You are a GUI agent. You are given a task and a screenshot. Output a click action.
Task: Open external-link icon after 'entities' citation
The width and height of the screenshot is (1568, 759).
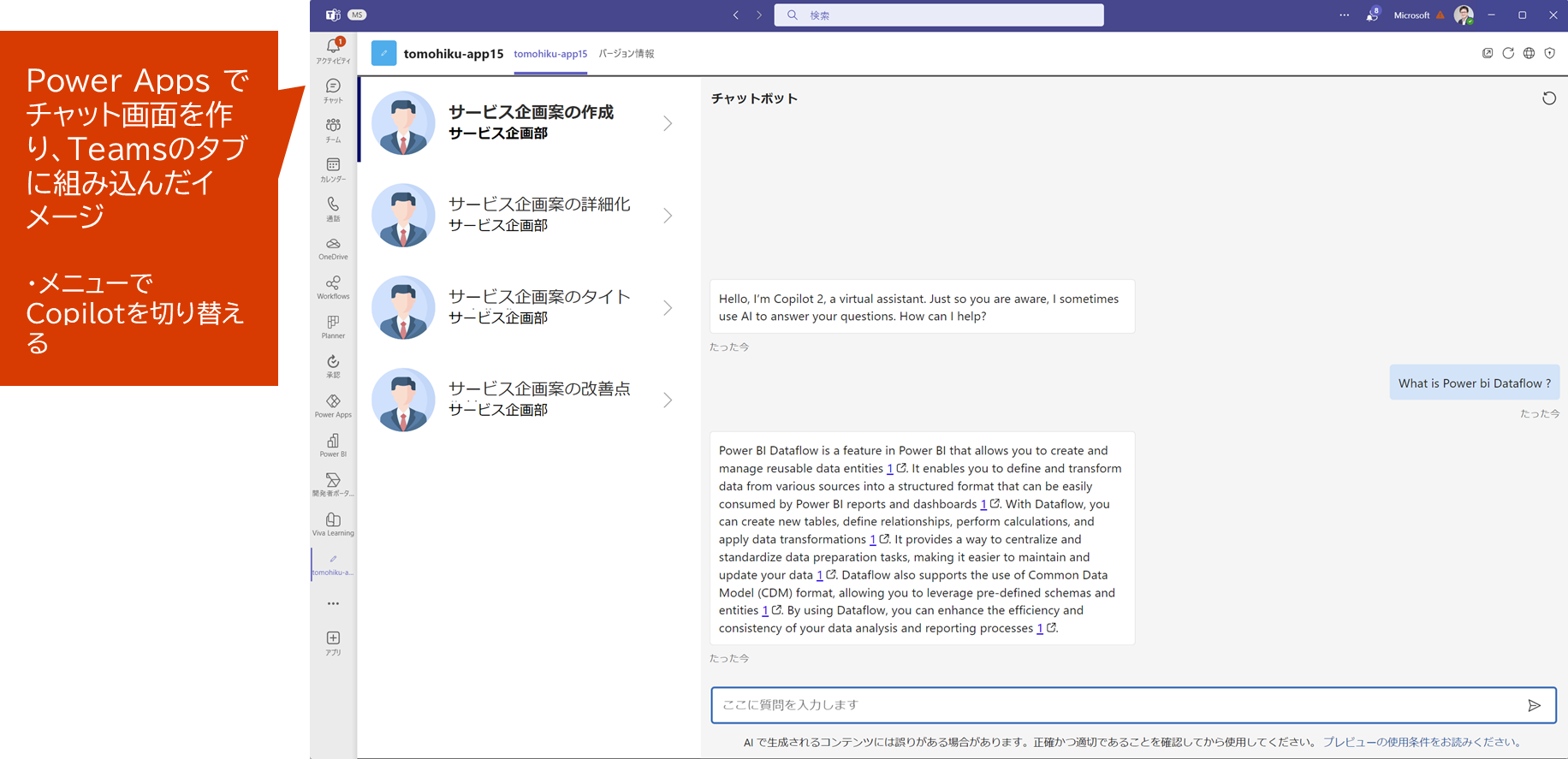click(x=776, y=610)
